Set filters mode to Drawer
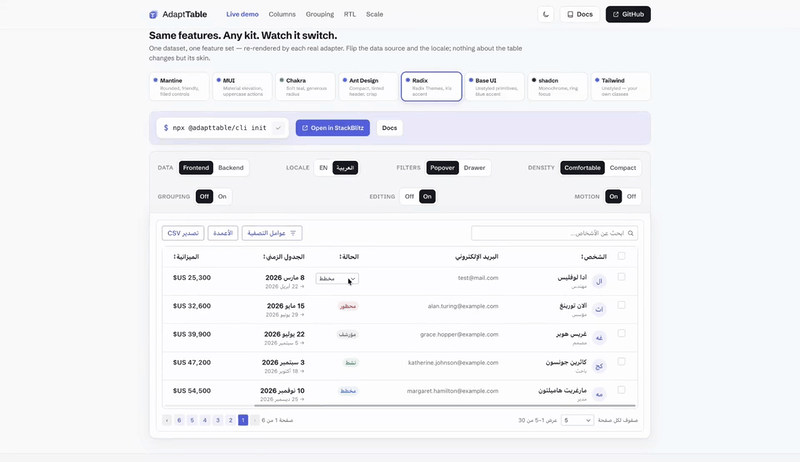This screenshot has height=462, width=800. 474,168
